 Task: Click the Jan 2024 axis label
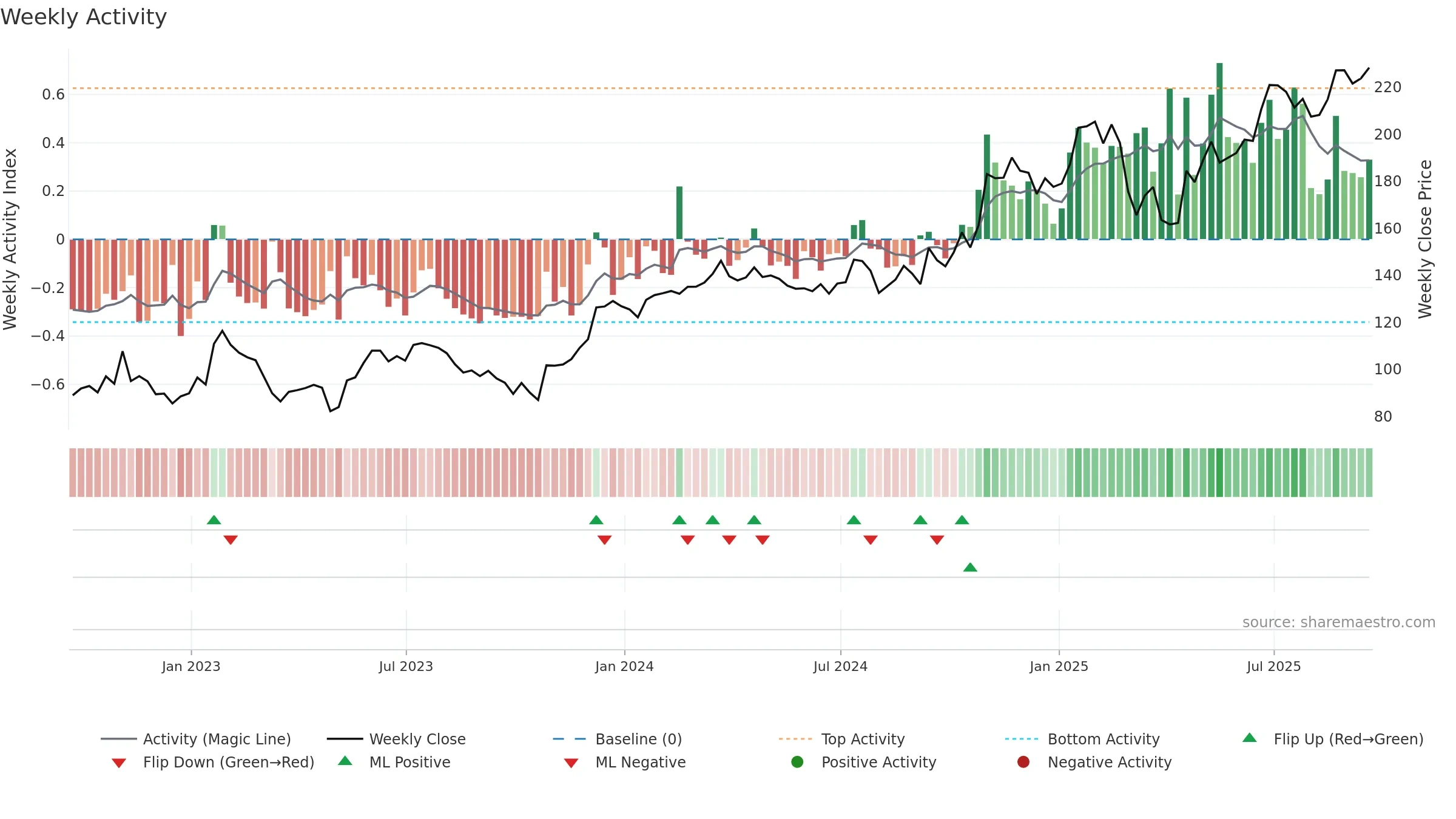tap(624, 666)
